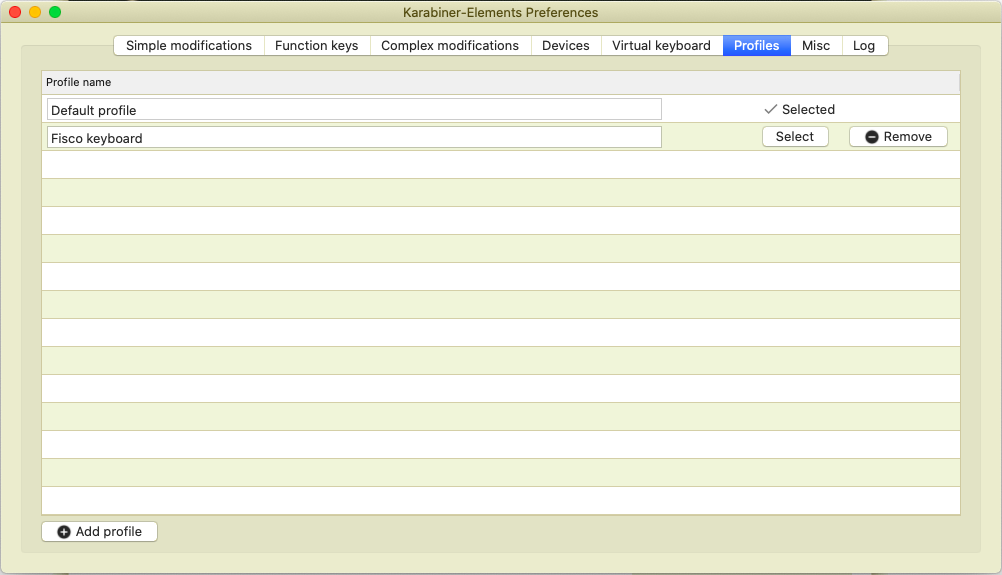
Task: Open the Devices tab
Action: 566,45
